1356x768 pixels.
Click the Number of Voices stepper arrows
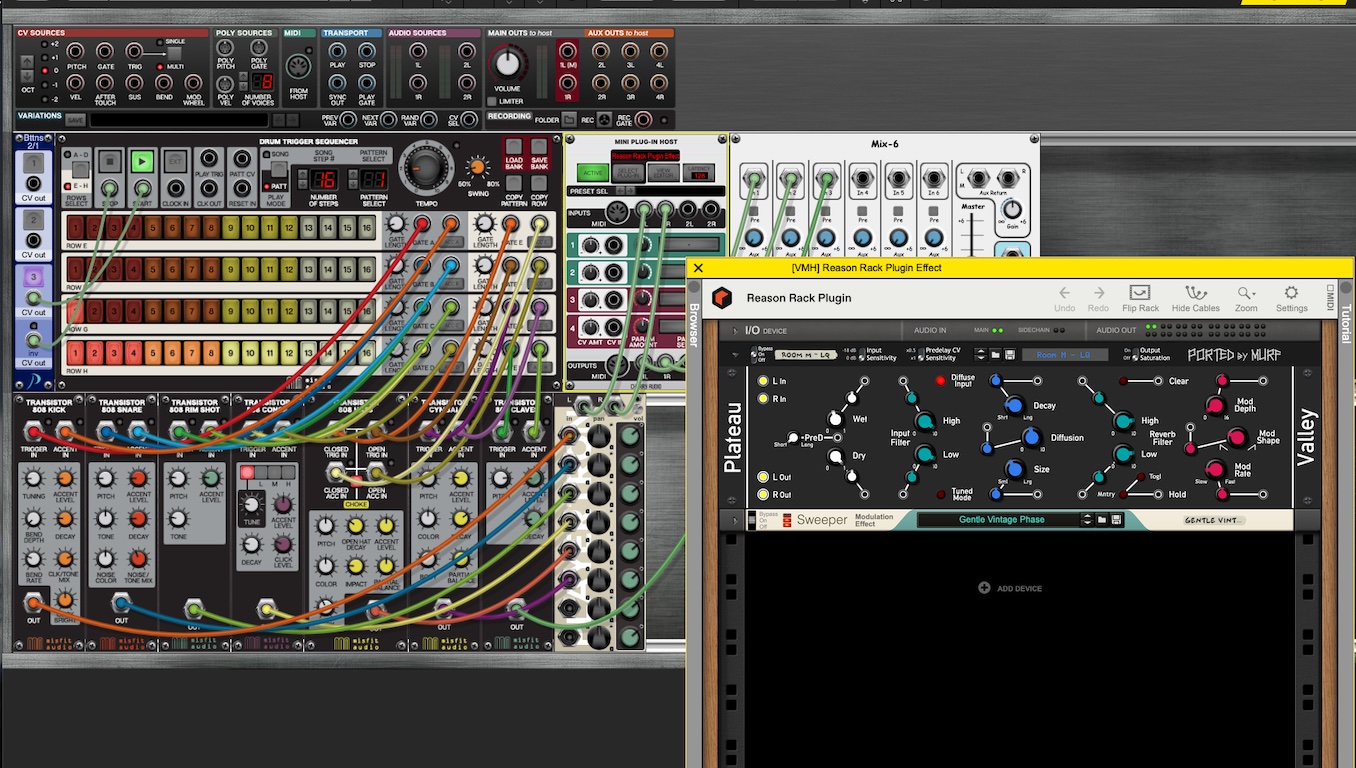[x=243, y=81]
